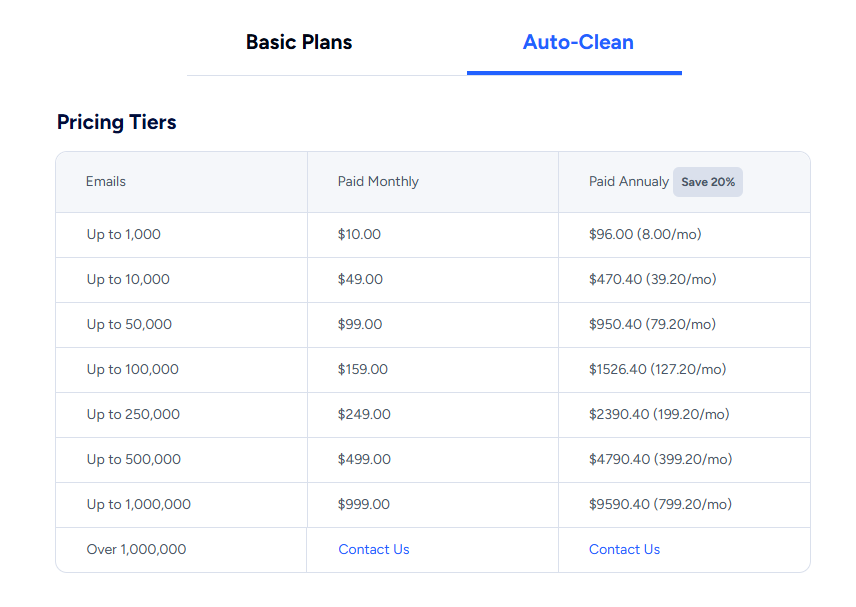Select the Up to 10,000 emails row
856x607 pixels.
pos(432,280)
